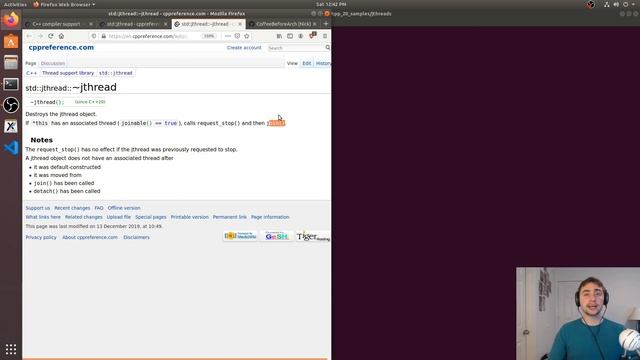Click the Powered by MediaWiki badge
Viewport: 640px width, 360px height.
click(240, 236)
